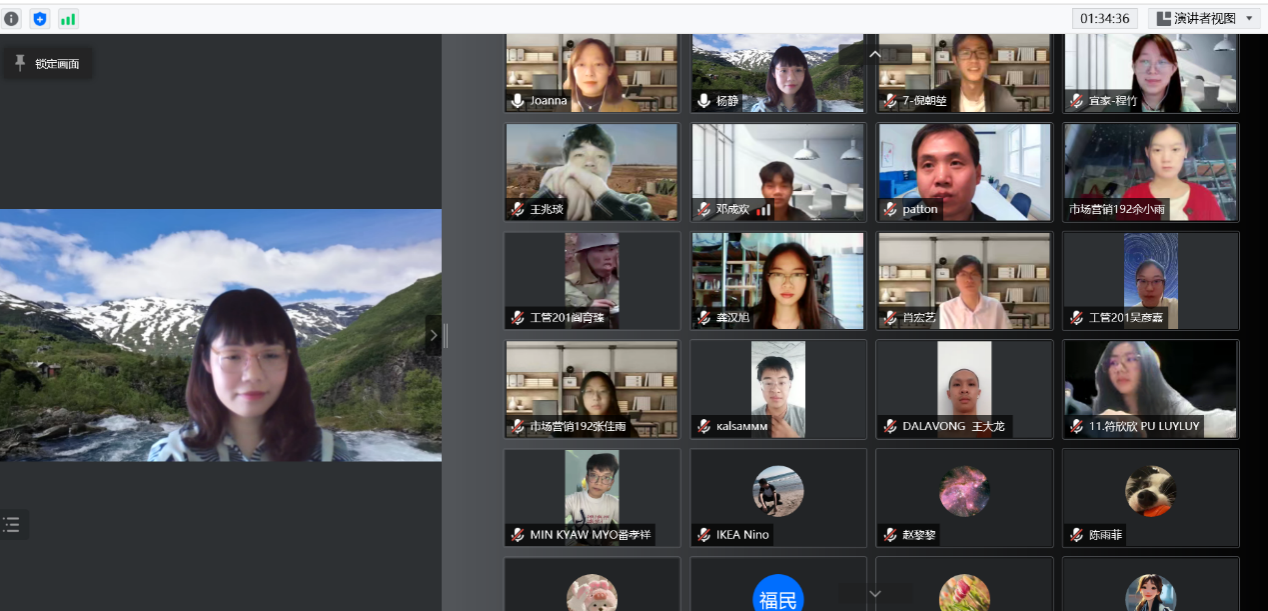This screenshot has width=1268, height=611.
Task: Open the meeting info icon
Action: tap(12, 19)
